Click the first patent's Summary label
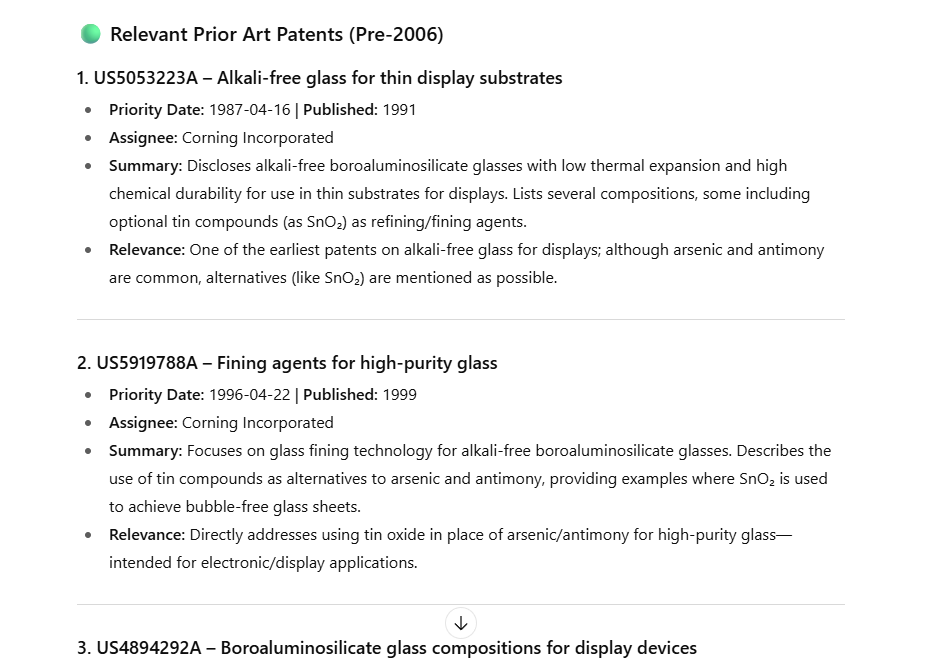Image resolution: width=934 pixels, height=658 pixels. point(145,166)
